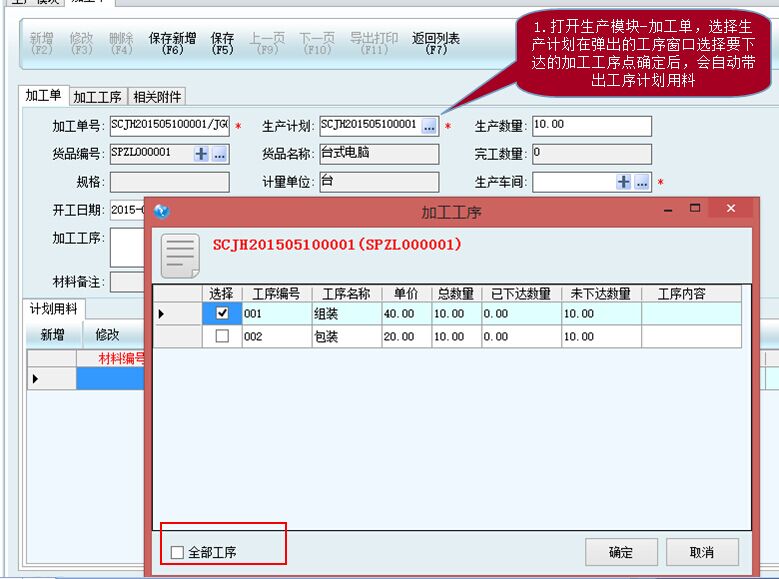This screenshot has width=779, height=579.
Task: Minimize the 加工工序 dialog
Action: [668, 211]
